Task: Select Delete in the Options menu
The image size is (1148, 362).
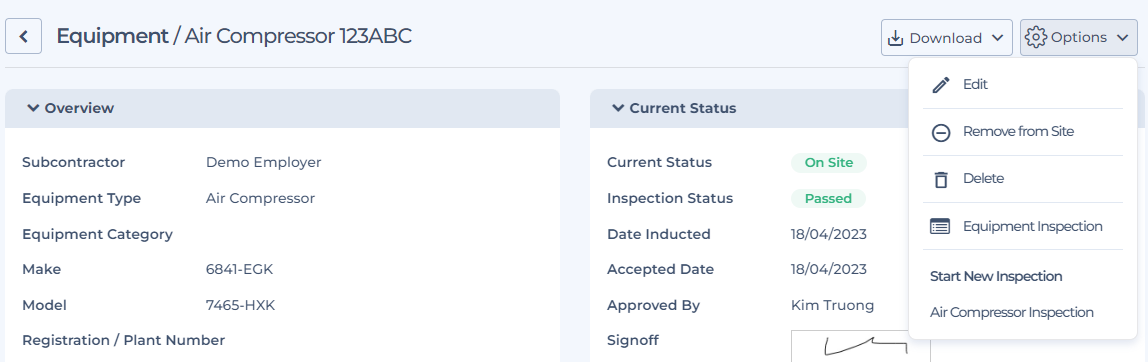Action: (x=1023, y=179)
